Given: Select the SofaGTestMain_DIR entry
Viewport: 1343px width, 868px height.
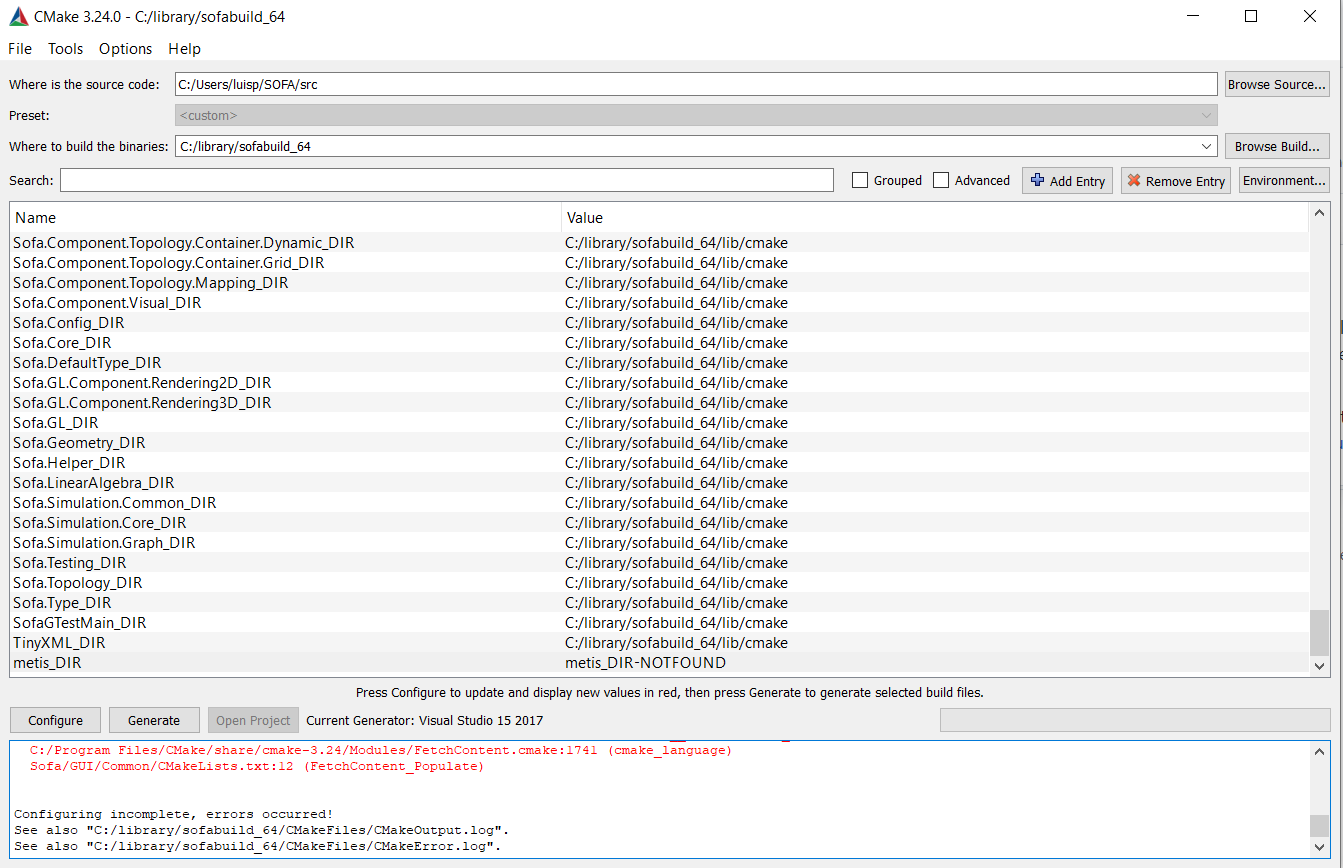Looking at the screenshot, I should tap(80, 623).
